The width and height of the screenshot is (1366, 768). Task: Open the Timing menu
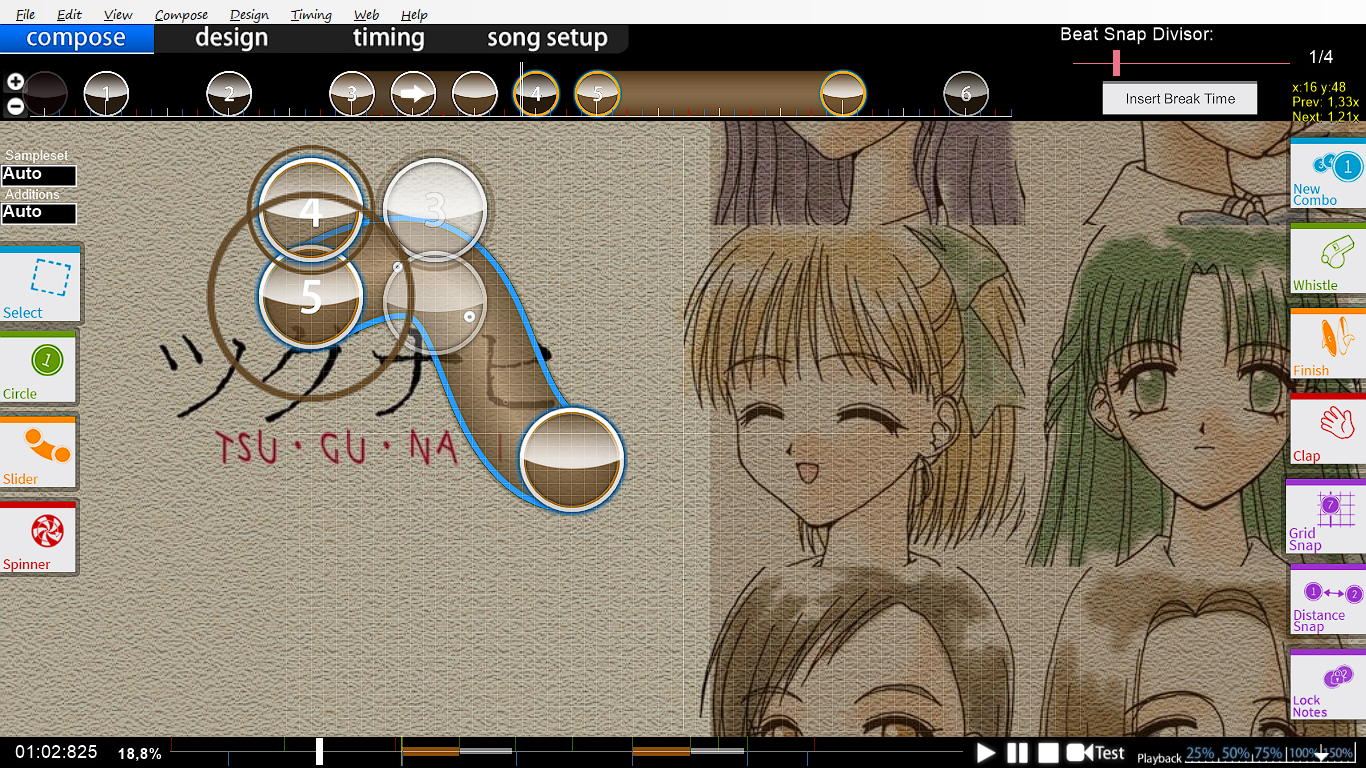tap(311, 15)
